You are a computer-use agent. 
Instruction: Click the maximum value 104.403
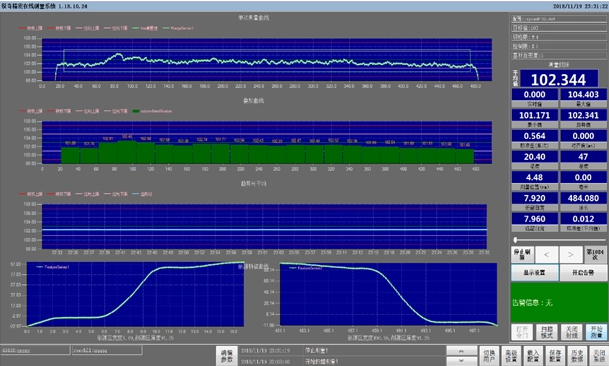point(583,94)
